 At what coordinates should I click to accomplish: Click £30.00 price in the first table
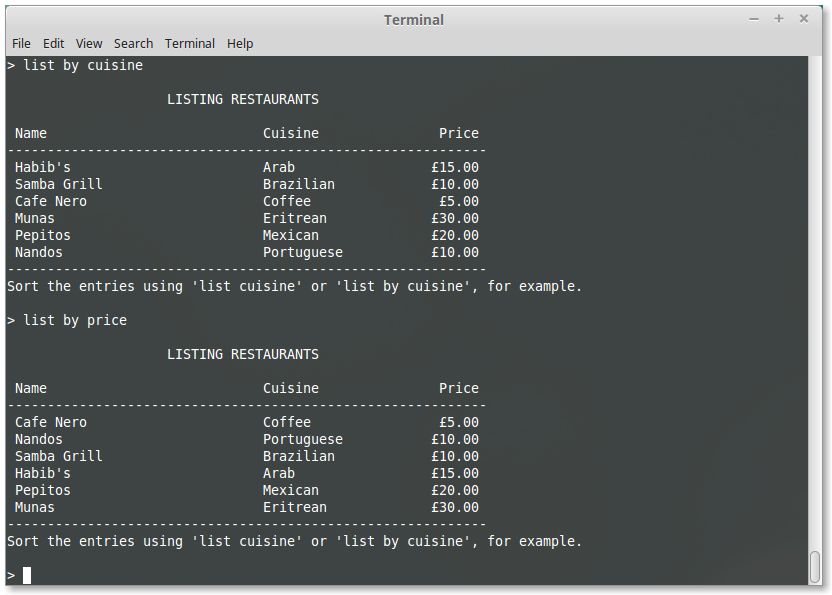pyautogui.click(x=455, y=218)
